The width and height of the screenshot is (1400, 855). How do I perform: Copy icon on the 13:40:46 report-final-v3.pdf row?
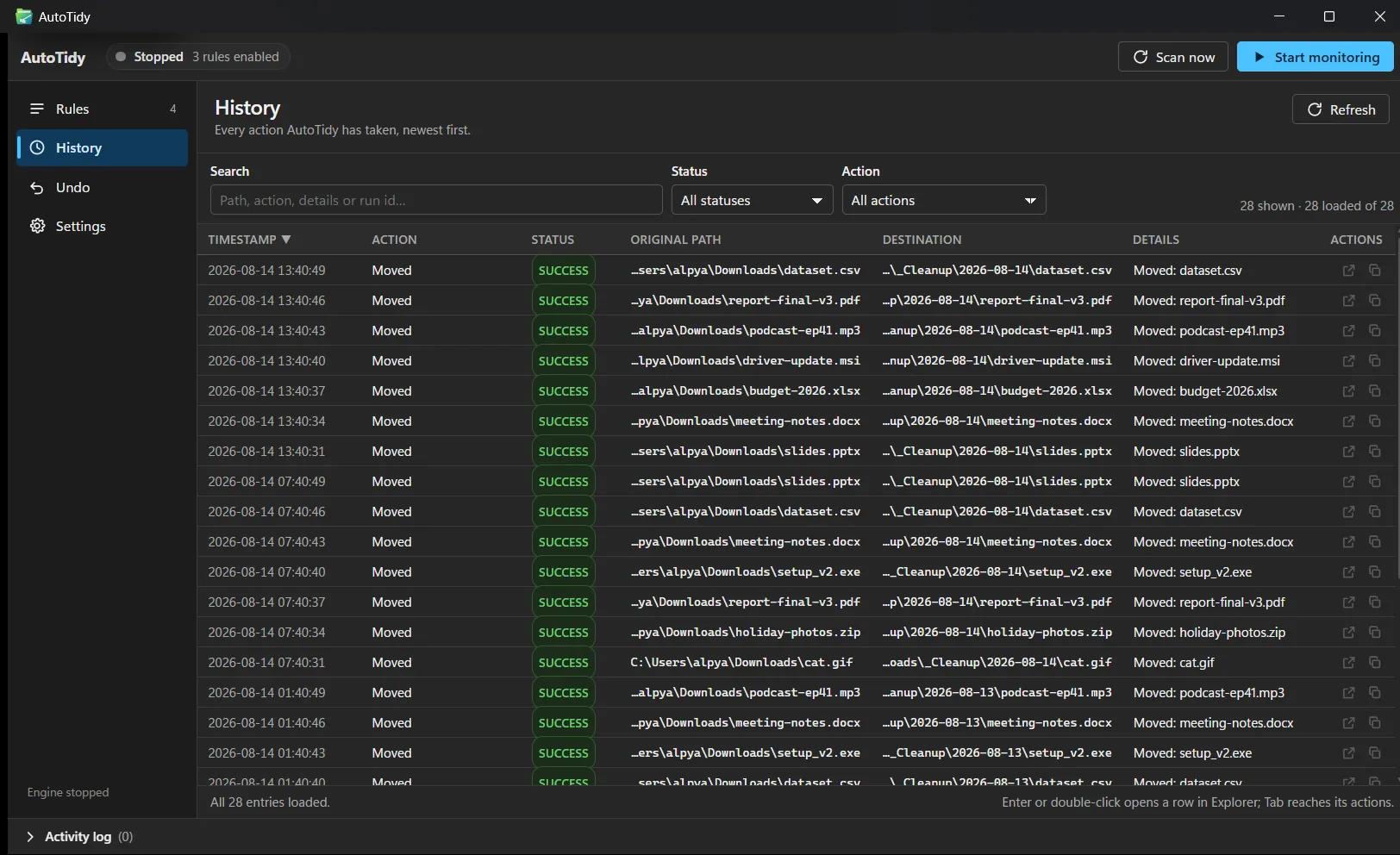pos(1375,301)
